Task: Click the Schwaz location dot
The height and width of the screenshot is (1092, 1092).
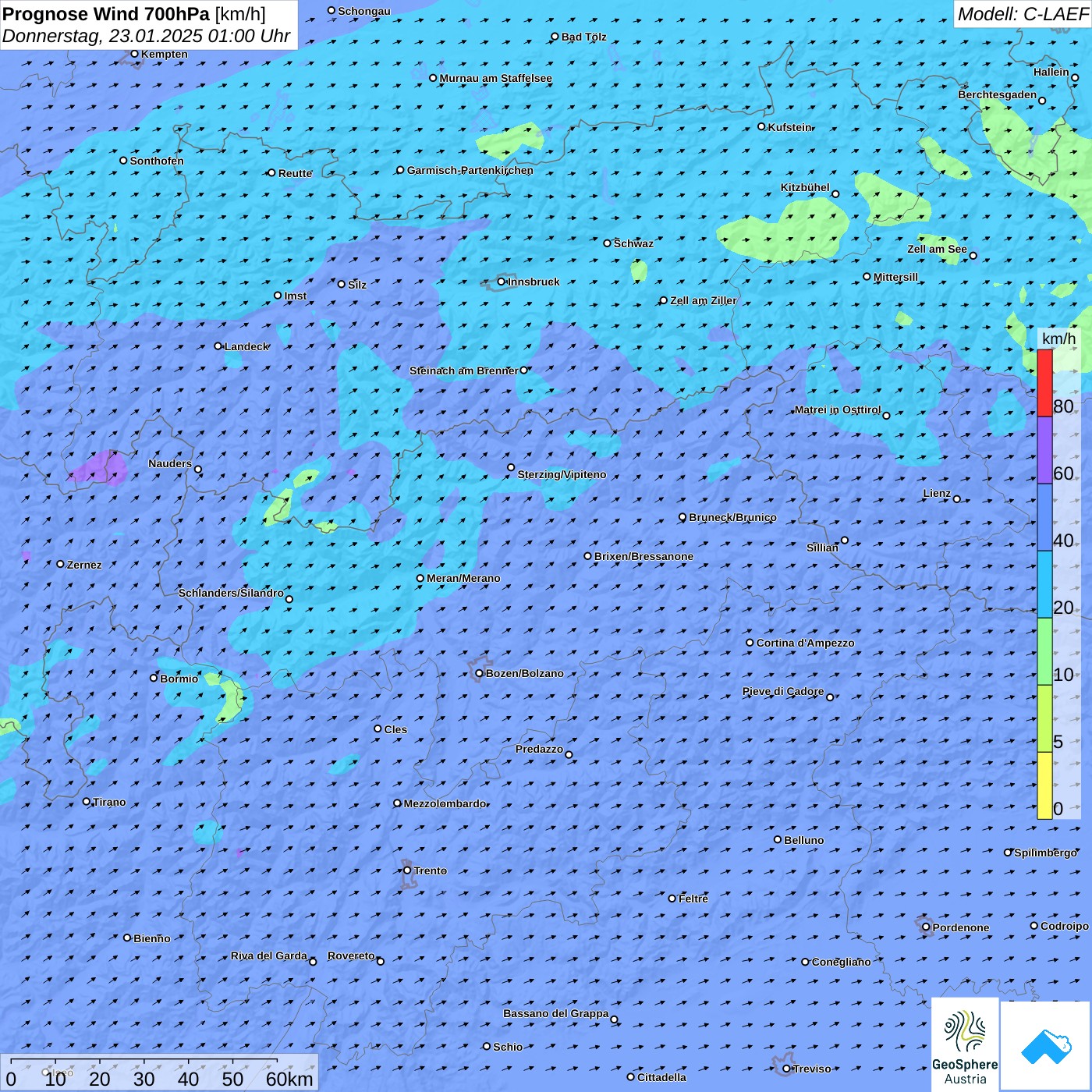Action: point(608,243)
